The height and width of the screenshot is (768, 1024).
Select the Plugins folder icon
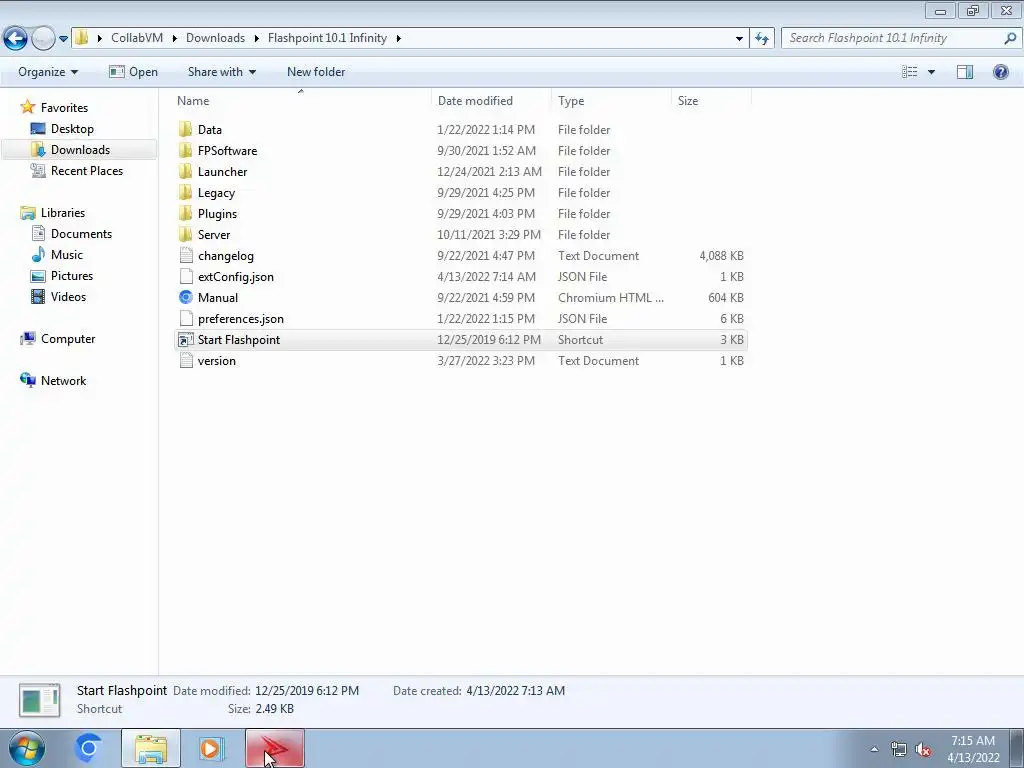185,214
